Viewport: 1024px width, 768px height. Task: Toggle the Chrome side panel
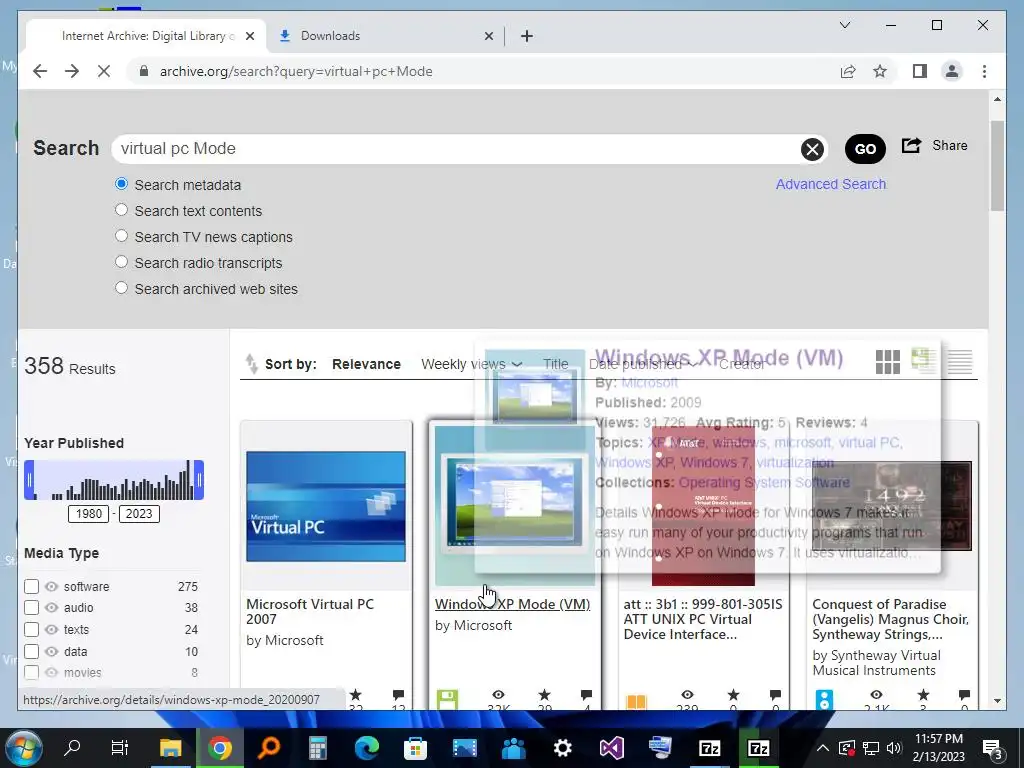coord(920,71)
